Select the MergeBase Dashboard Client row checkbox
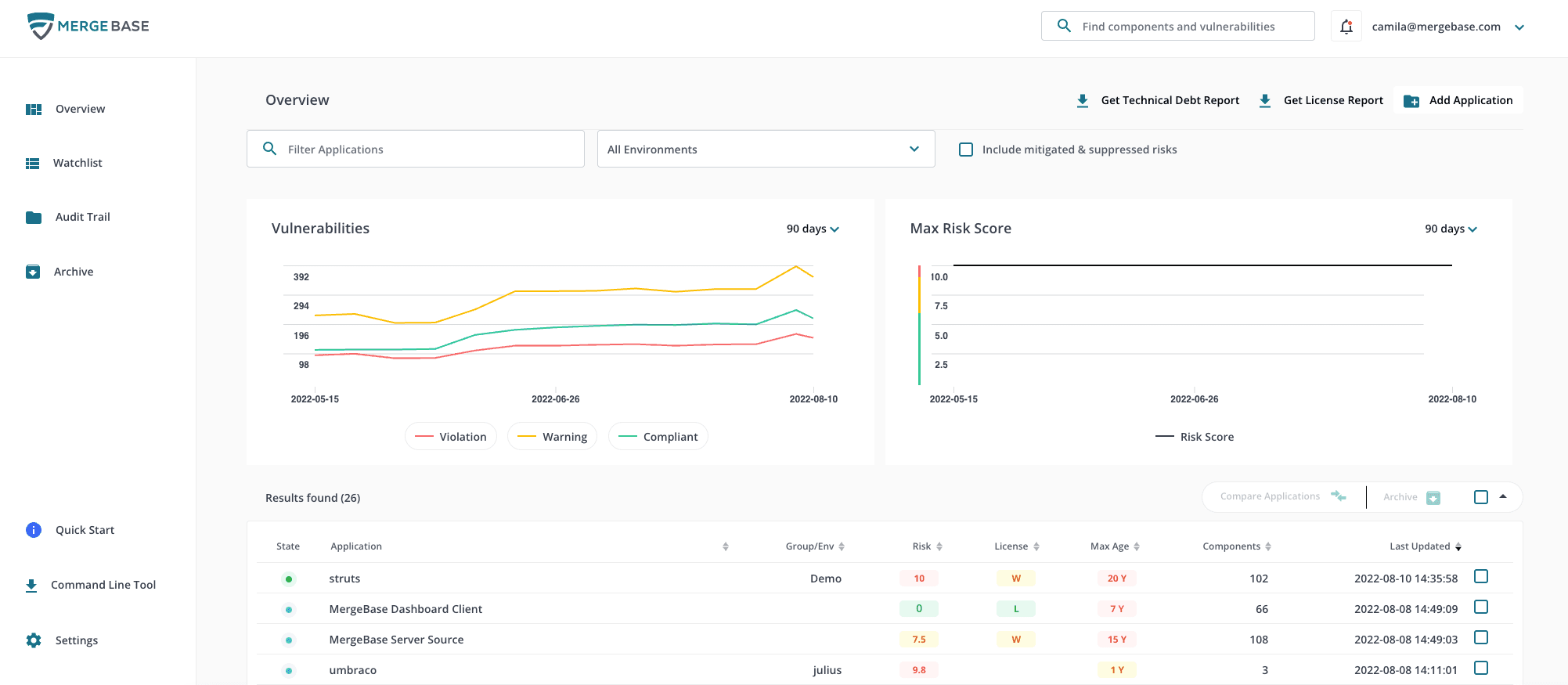Screen dimensions: 1568x685 1481,607
